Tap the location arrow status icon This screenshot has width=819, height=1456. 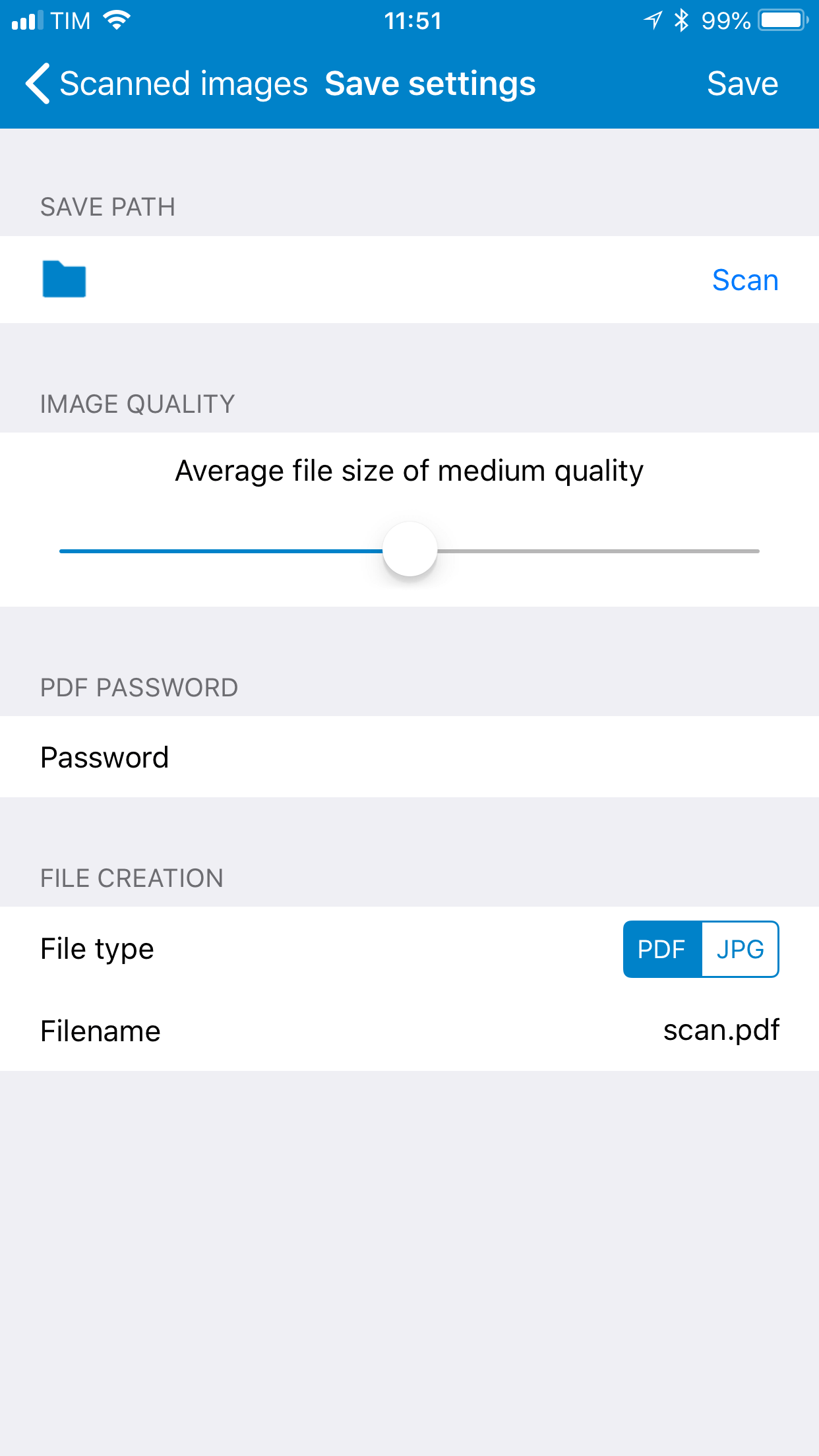(x=652, y=20)
